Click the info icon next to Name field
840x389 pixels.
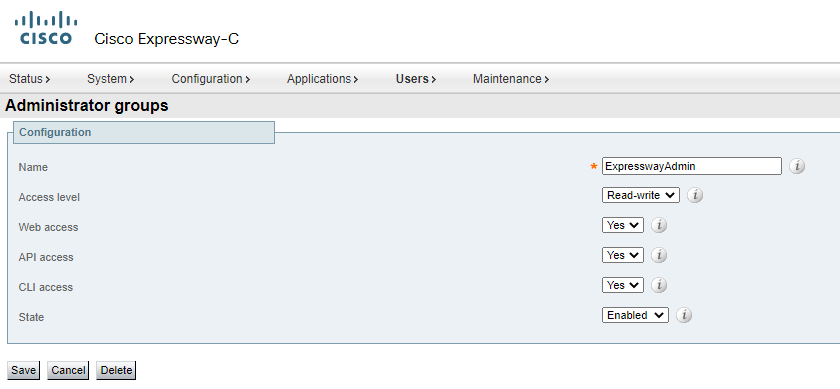click(x=797, y=167)
